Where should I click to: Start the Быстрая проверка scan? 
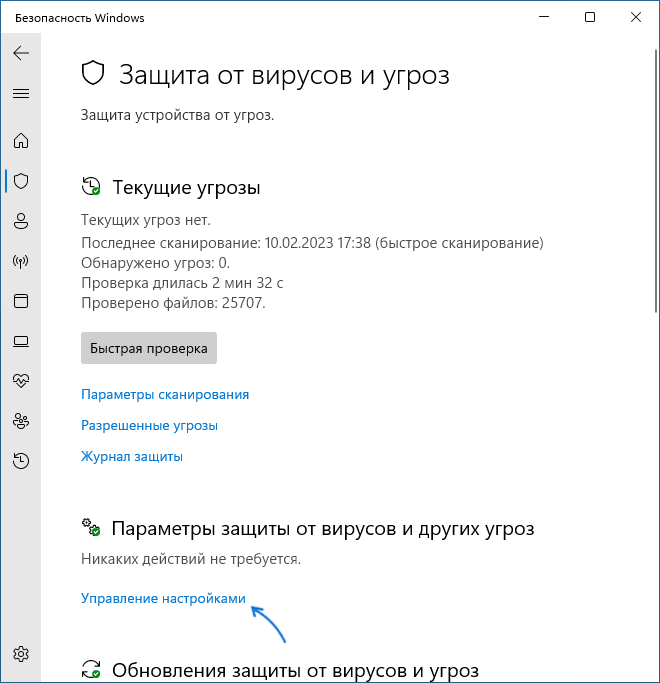pyautogui.click(x=149, y=348)
